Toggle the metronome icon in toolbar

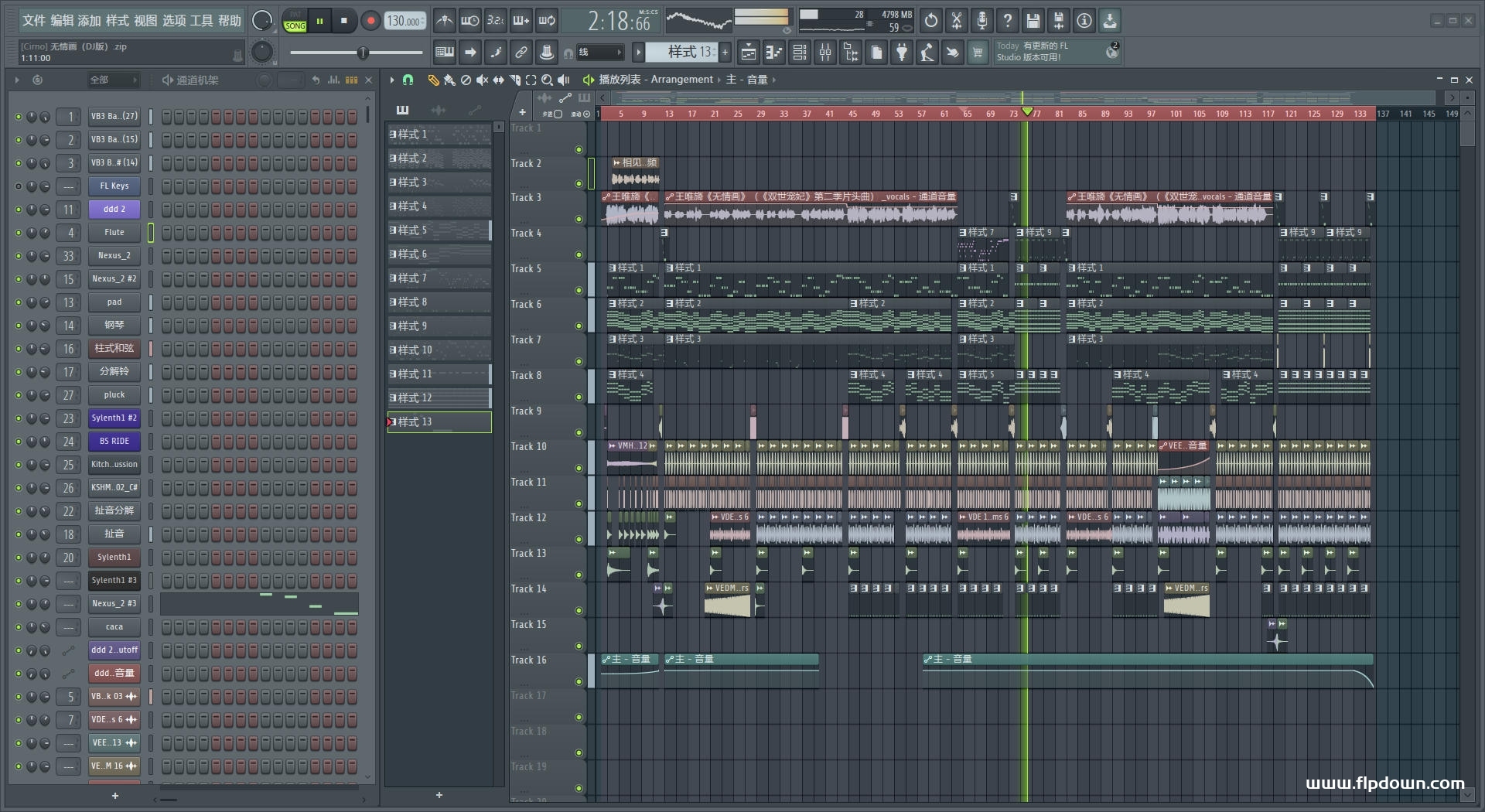click(444, 21)
